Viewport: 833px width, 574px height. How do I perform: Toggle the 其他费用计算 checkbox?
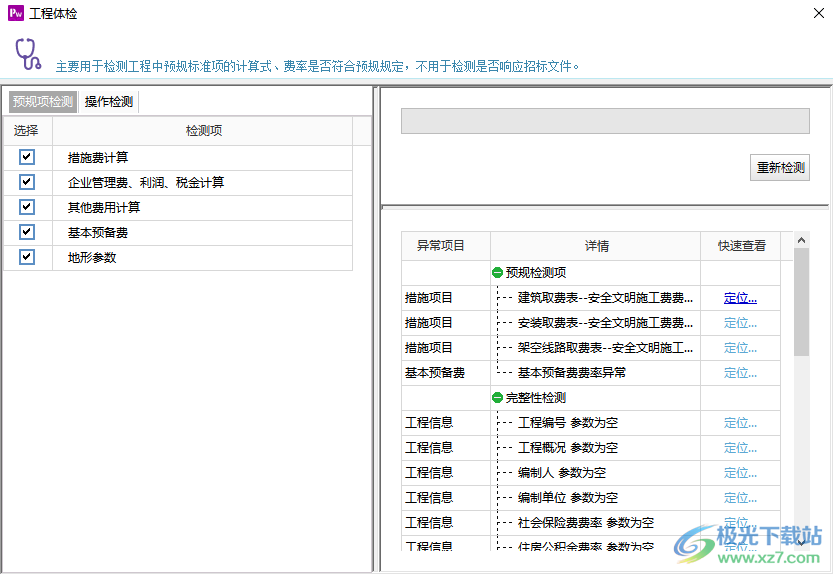27,207
